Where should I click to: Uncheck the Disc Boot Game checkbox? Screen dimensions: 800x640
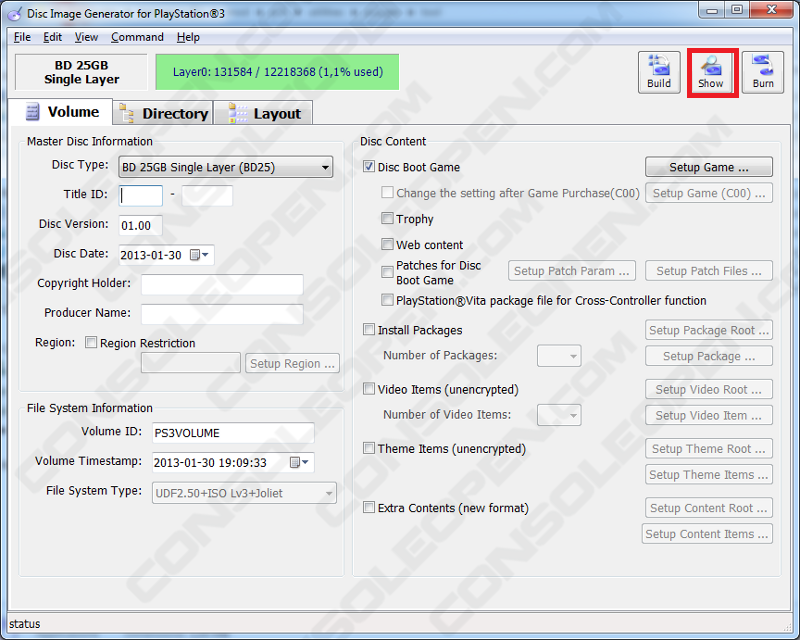pos(369,166)
